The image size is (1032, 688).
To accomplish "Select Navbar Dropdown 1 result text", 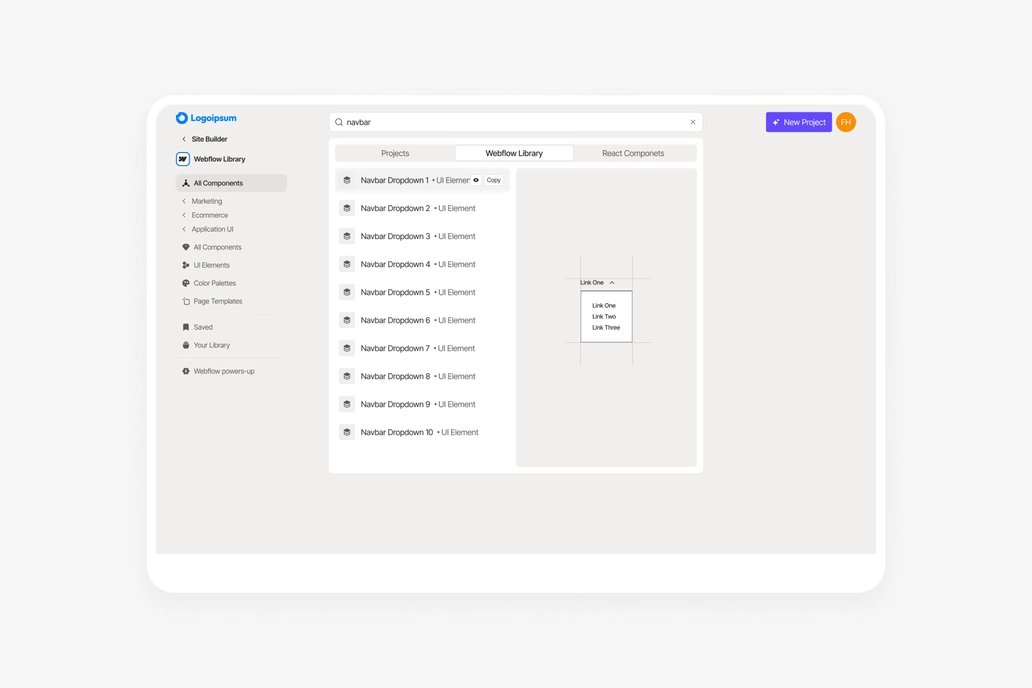I will (394, 180).
